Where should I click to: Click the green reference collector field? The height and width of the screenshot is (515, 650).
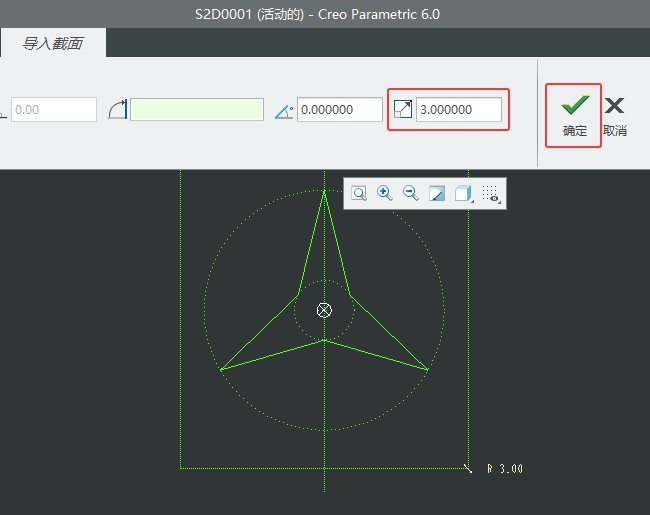pos(197,109)
